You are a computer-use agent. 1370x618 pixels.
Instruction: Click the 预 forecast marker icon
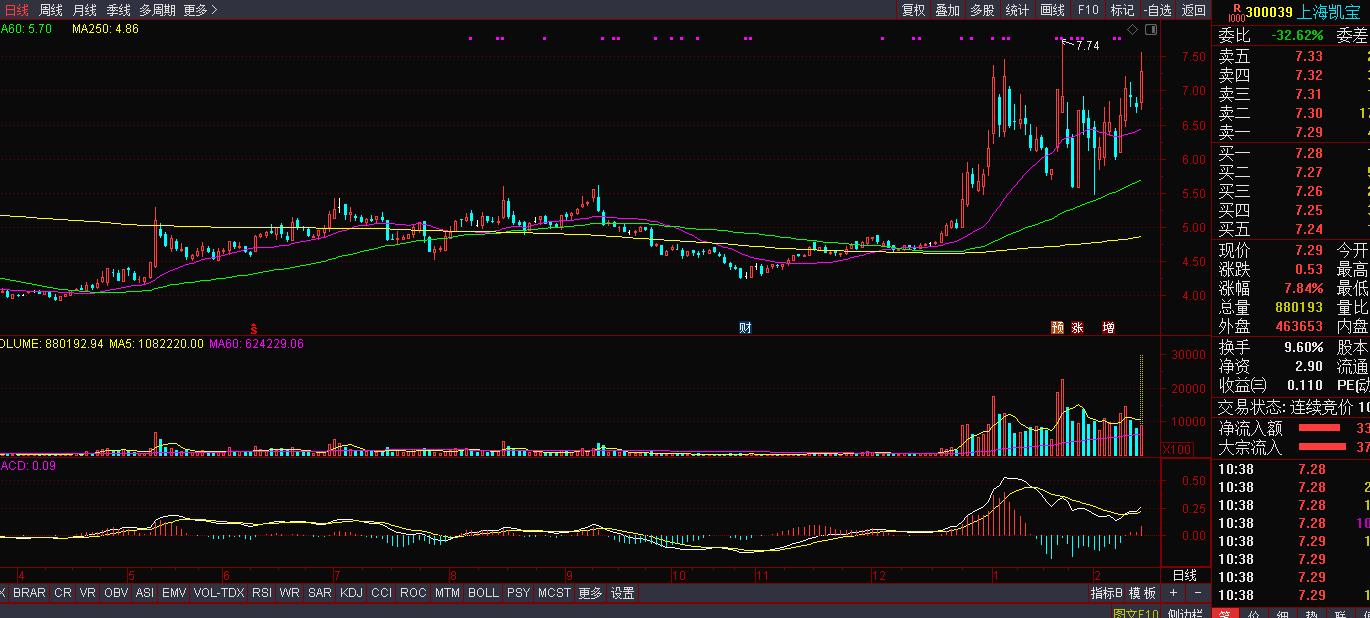(x=1057, y=327)
